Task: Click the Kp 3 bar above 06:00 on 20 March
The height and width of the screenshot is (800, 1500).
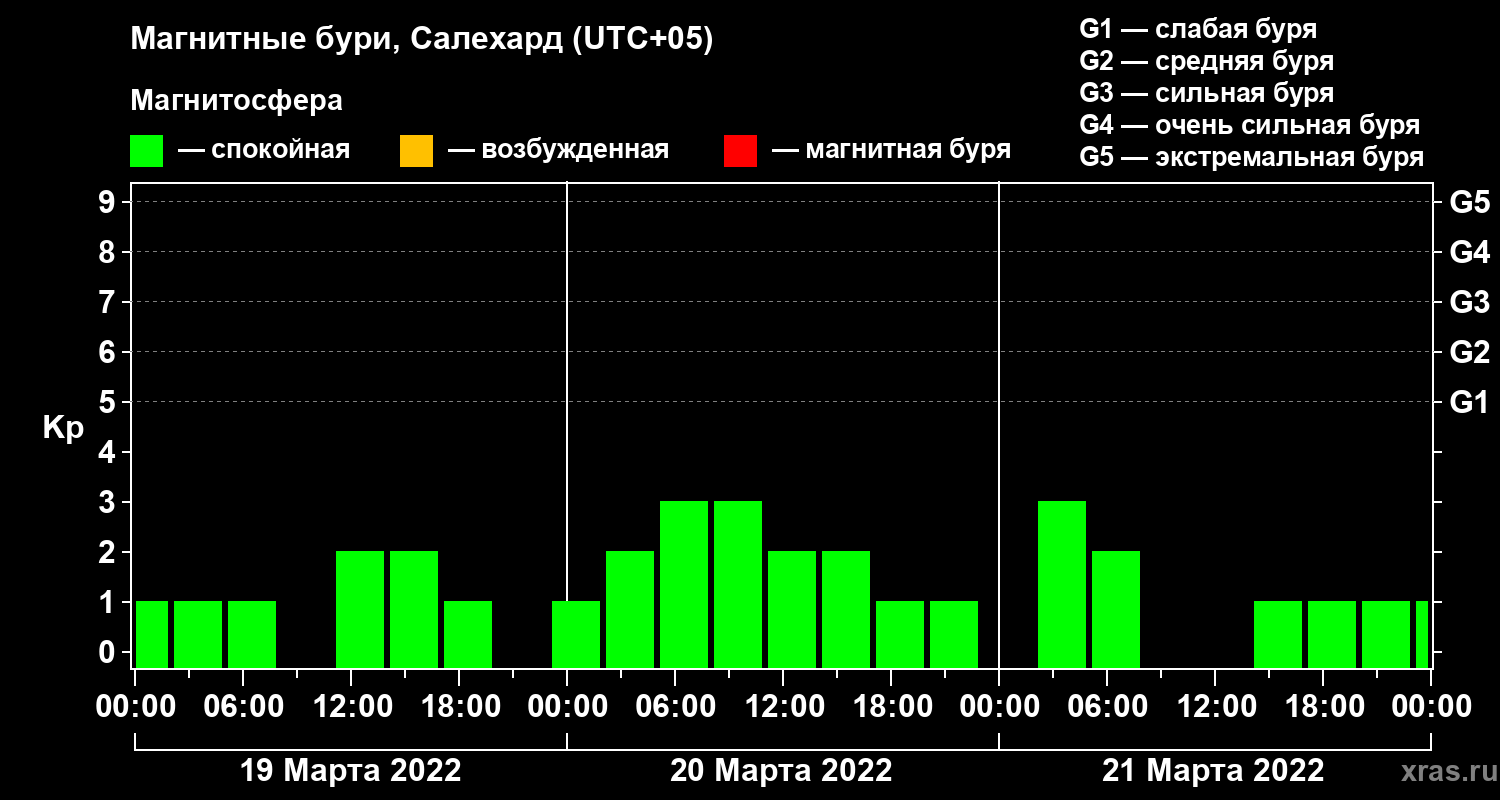Action: pyautogui.click(x=684, y=584)
